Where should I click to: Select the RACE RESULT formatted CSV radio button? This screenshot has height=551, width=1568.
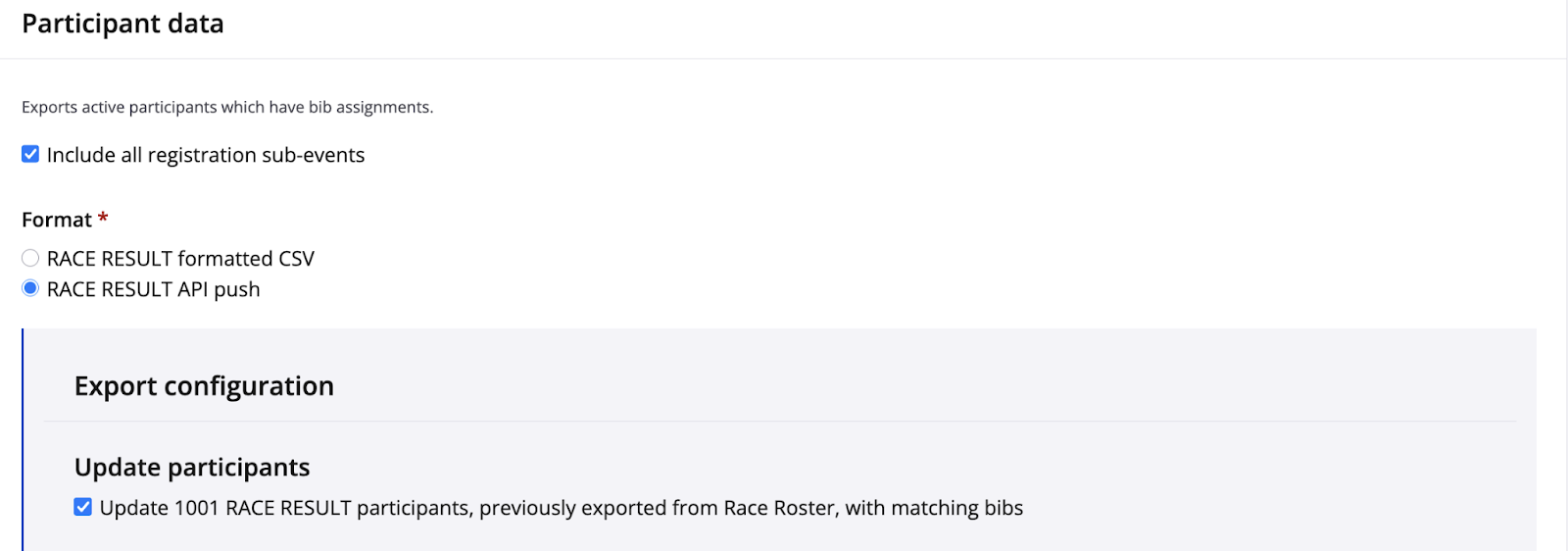click(x=30, y=258)
